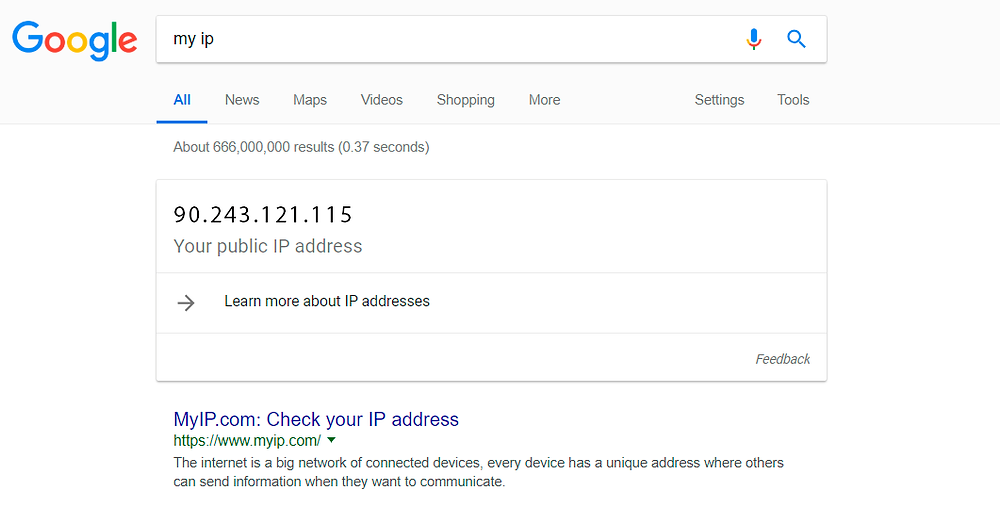Image resolution: width=1000 pixels, height=507 pixels.
Task: Expand the green arrow next to myip.com URL
Action: click(330, 439)
